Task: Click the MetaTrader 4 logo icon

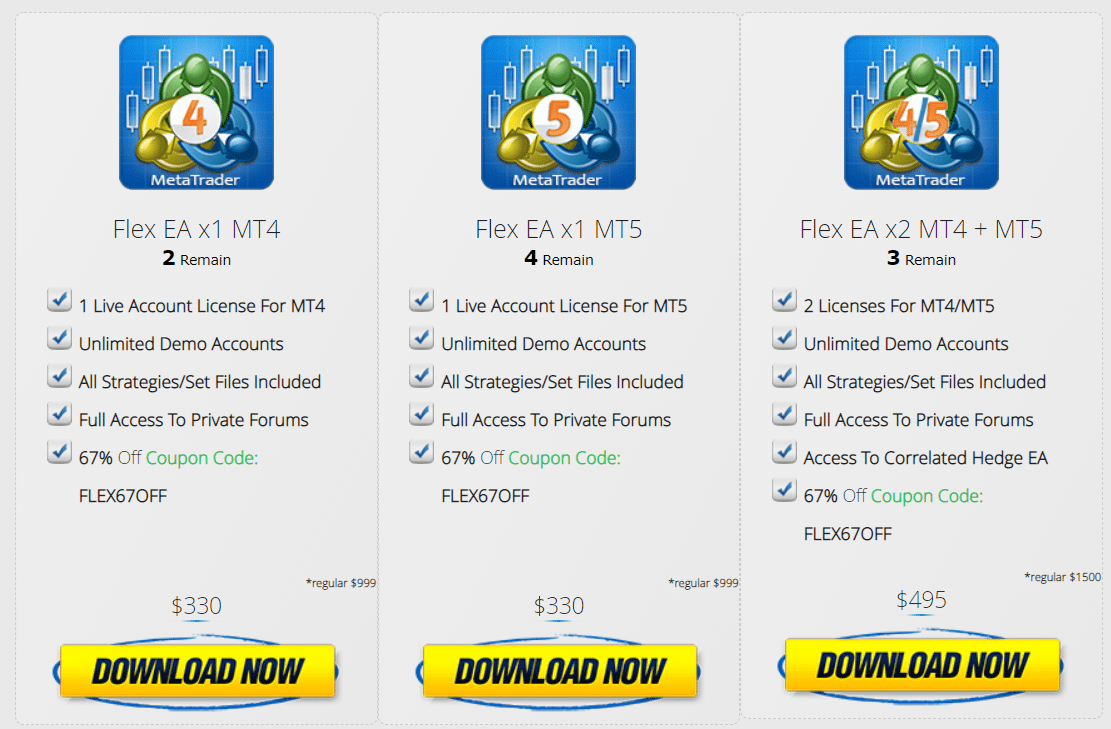Action: tap(196, 113)
